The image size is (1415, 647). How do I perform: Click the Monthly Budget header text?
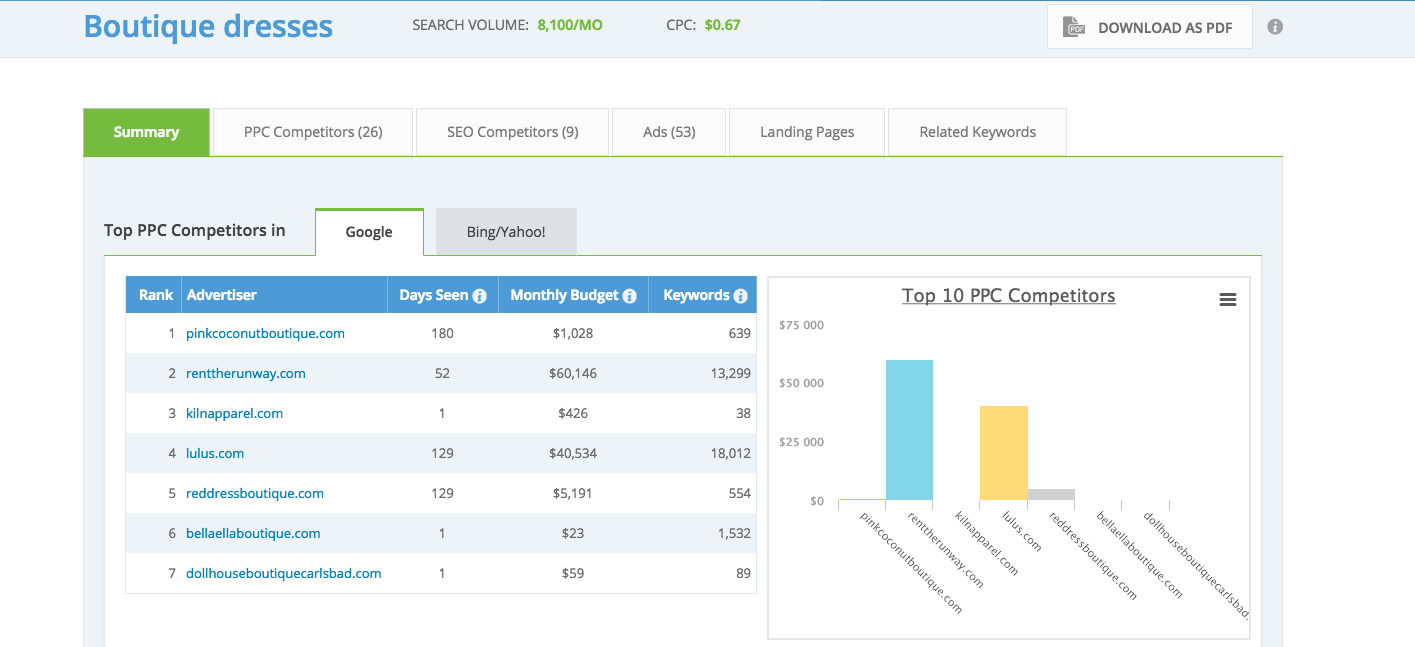pos(564,295)
